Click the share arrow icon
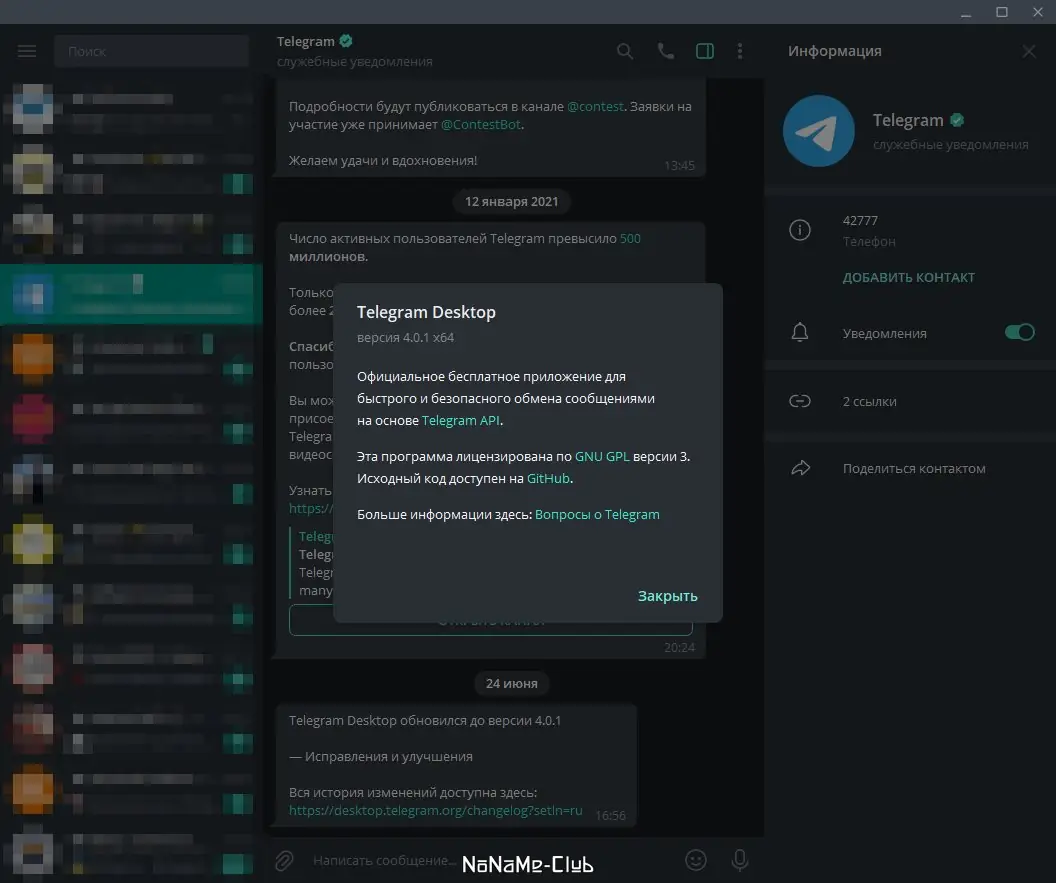The image size is (1056, 883). 800,468
